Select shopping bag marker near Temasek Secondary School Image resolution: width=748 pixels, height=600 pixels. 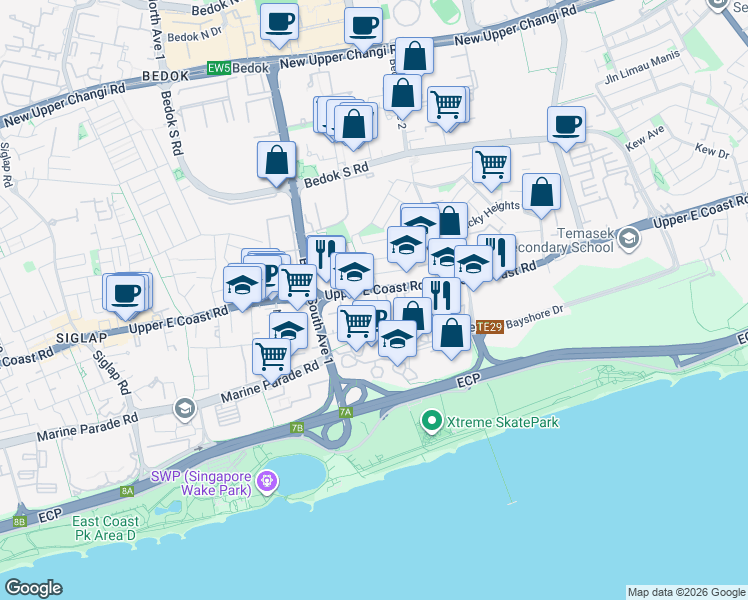coord(541,193)
